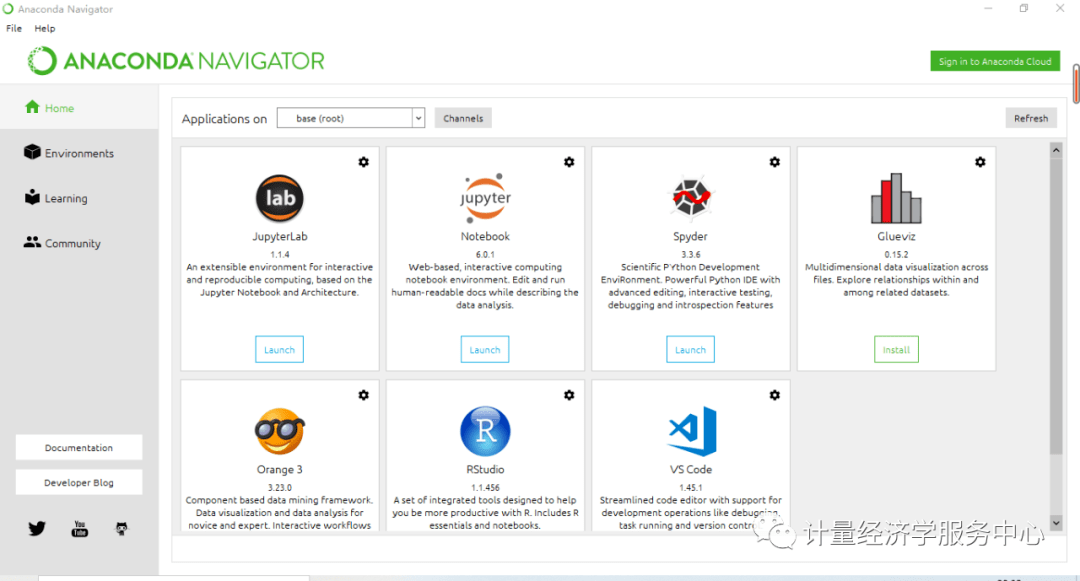
Task: Switch to the Community tab
Action: [x=79, y=243]
